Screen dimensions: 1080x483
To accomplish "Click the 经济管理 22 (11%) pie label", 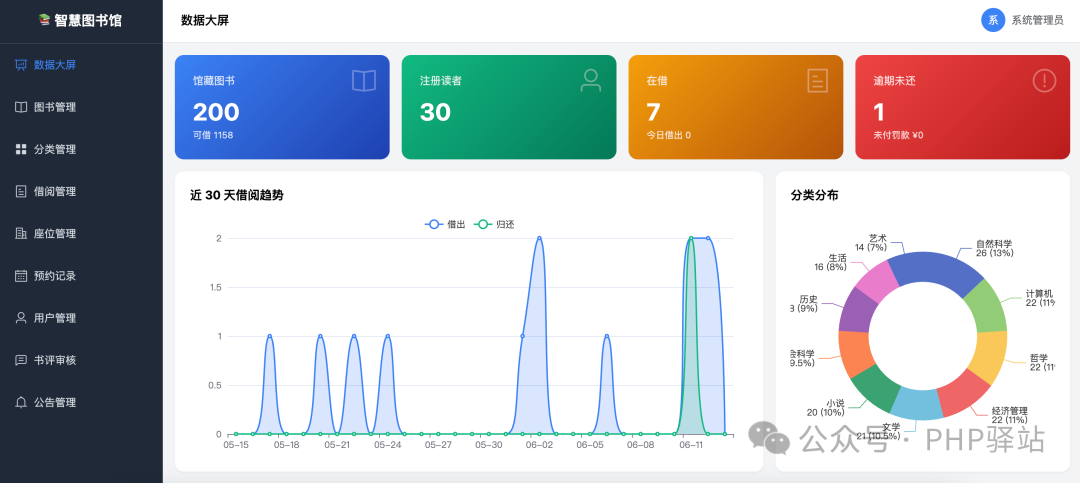I will click(1009, 415).
